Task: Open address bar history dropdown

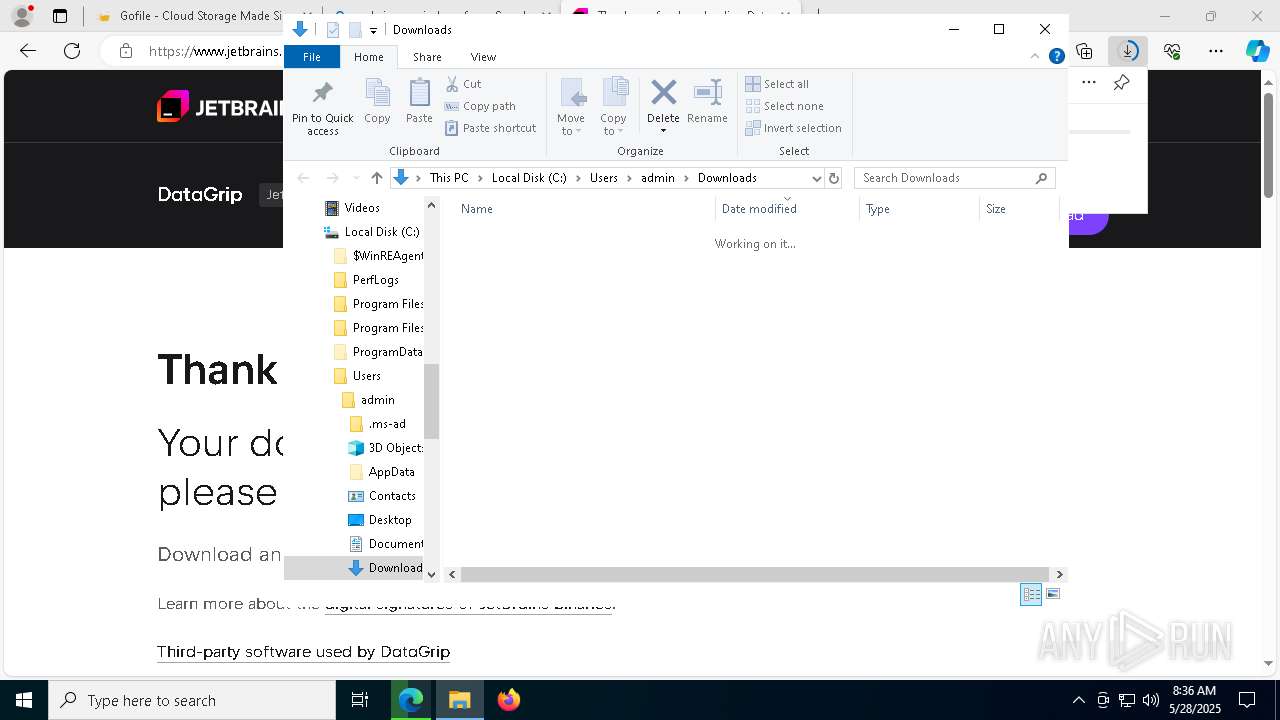Action: (x=816, y=178)
